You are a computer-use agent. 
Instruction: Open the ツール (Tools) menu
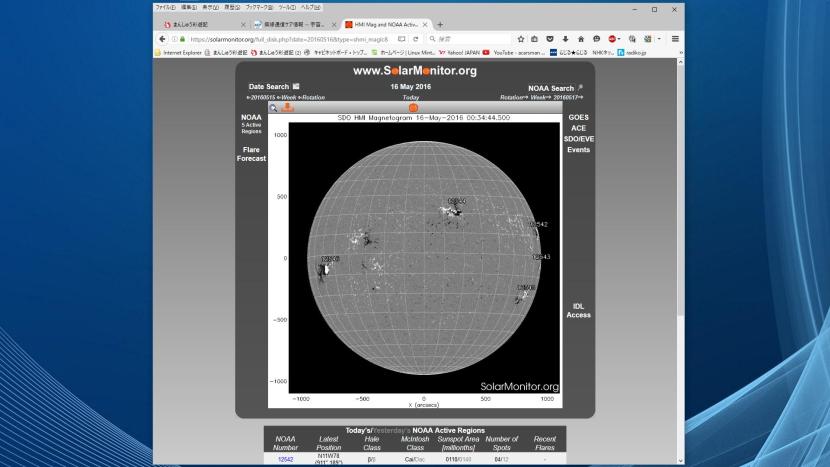pyautogui.click(x=287, y=7)
